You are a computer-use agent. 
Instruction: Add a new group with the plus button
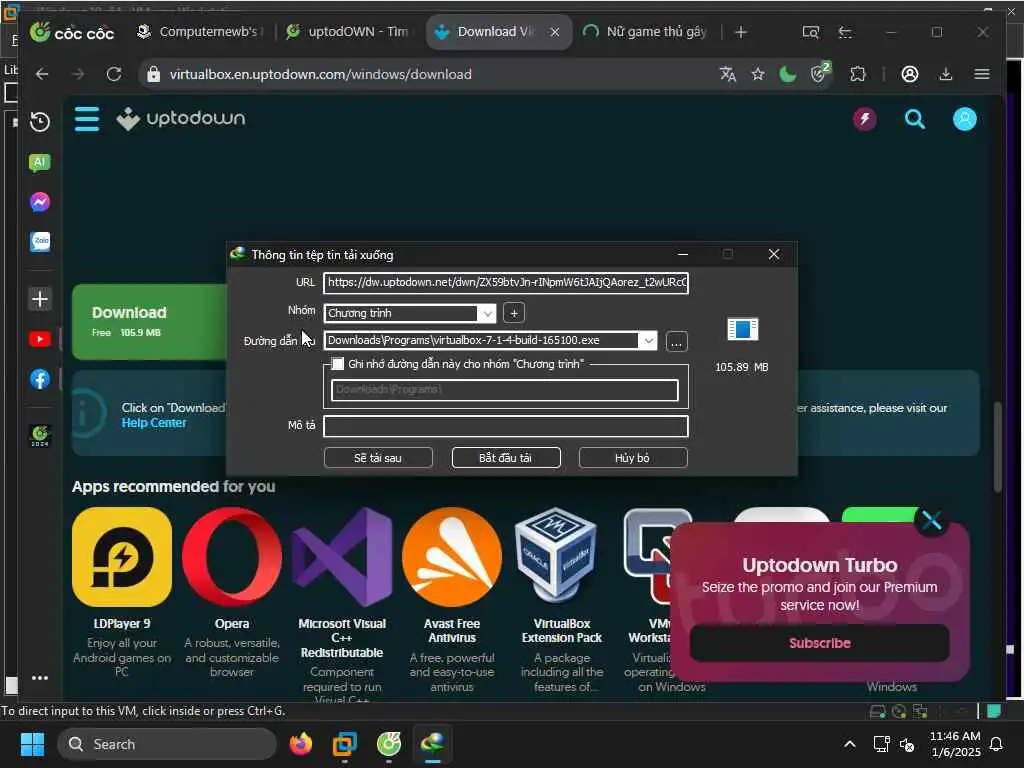(514, 313)
